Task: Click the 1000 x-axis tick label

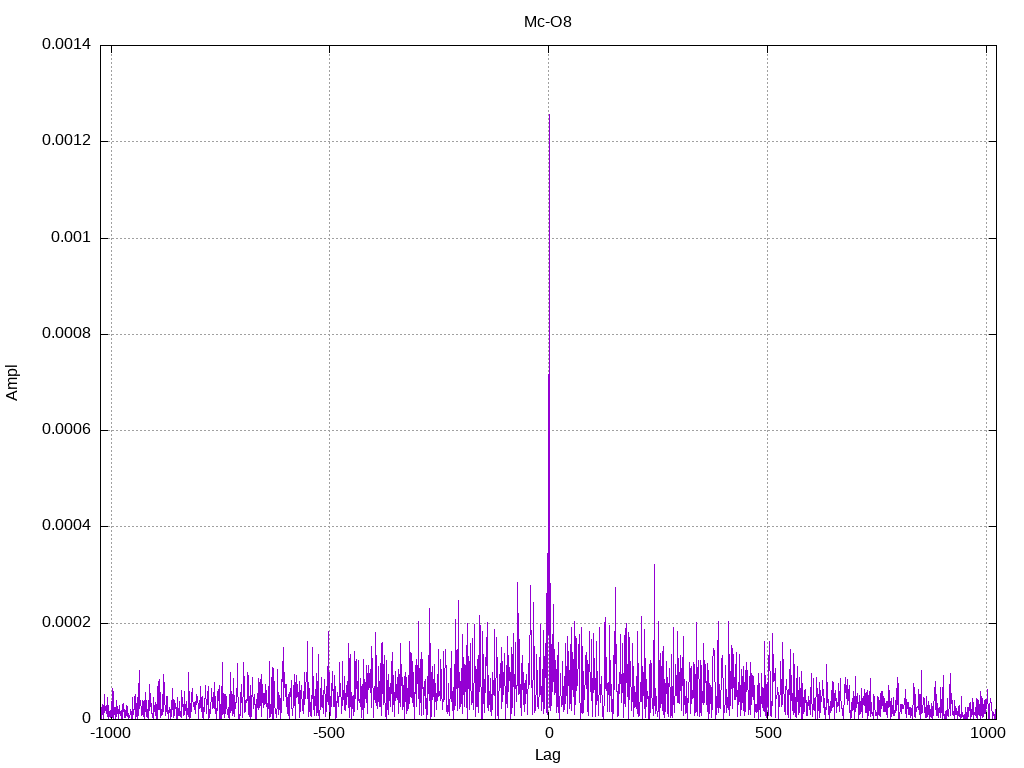Action: [987, 733]
